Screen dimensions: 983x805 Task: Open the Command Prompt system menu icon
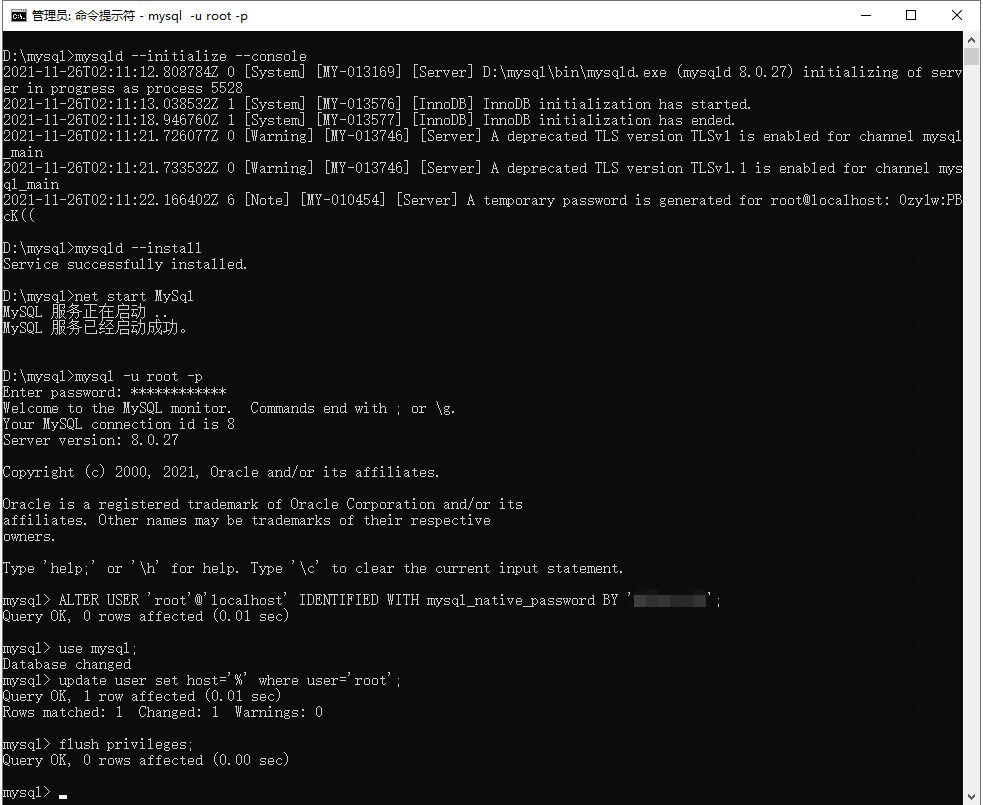click(x=19, y=16)
